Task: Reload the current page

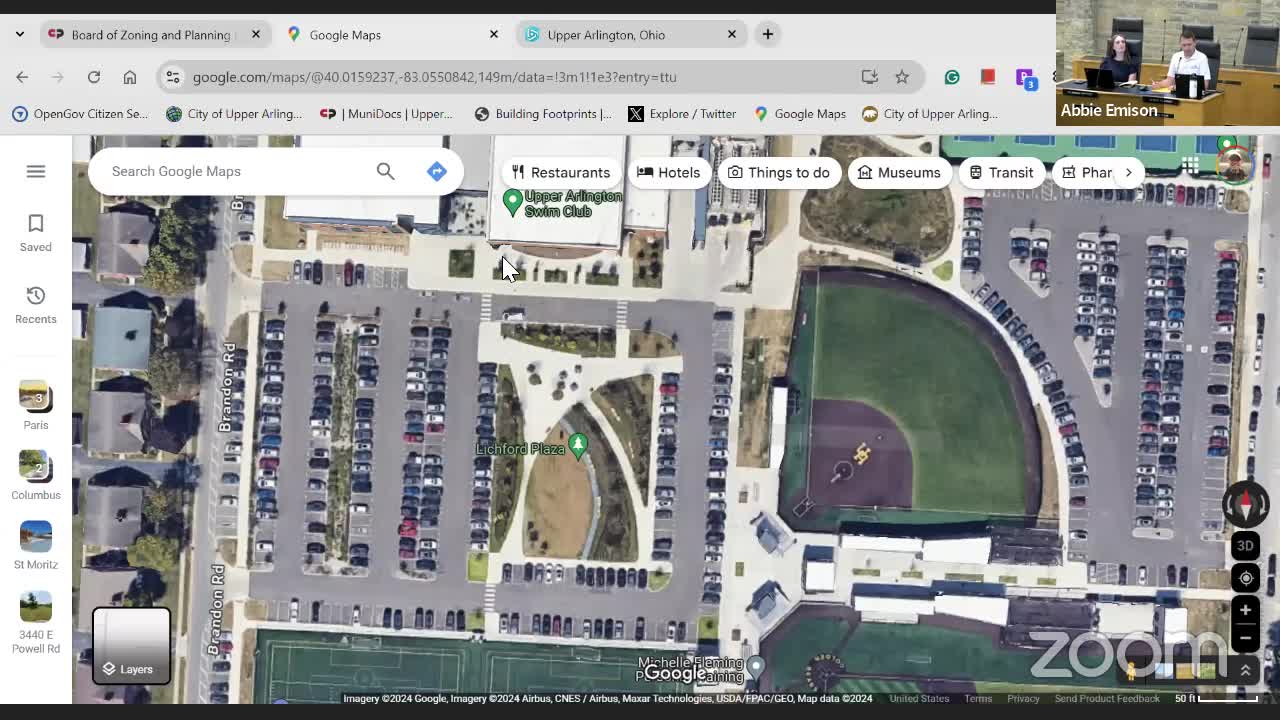Action: click(94, 77)
